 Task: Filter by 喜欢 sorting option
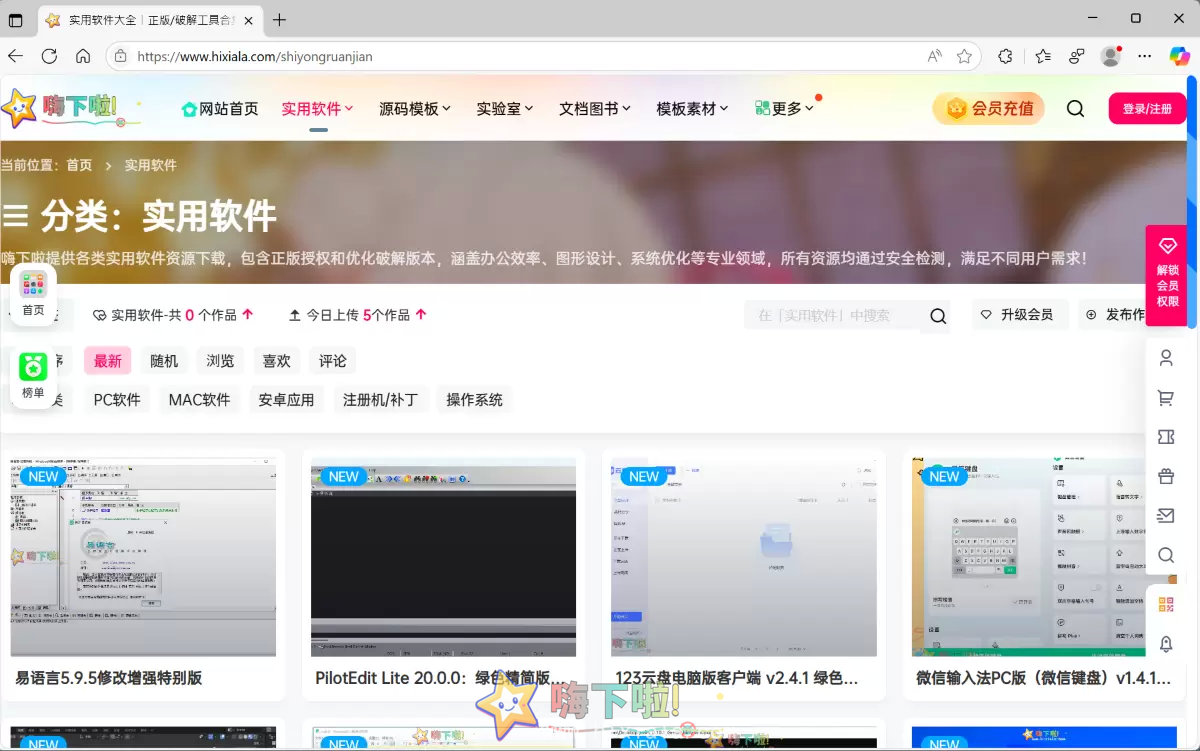(x=276, y=360)
